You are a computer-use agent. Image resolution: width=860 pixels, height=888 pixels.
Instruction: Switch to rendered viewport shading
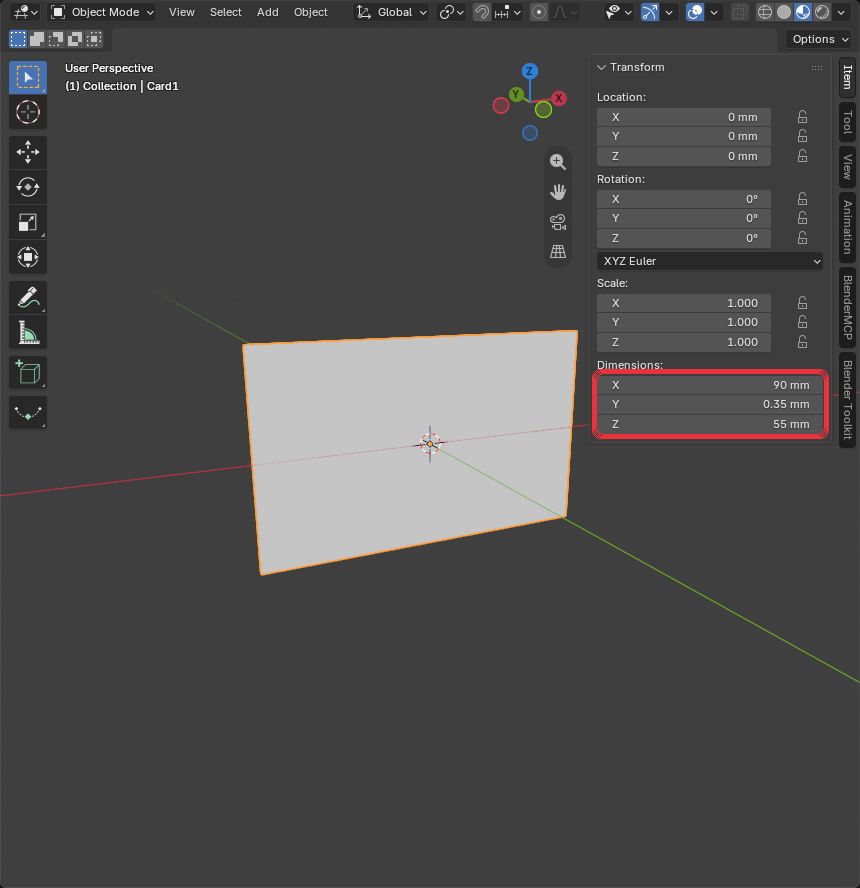(822, 12)
